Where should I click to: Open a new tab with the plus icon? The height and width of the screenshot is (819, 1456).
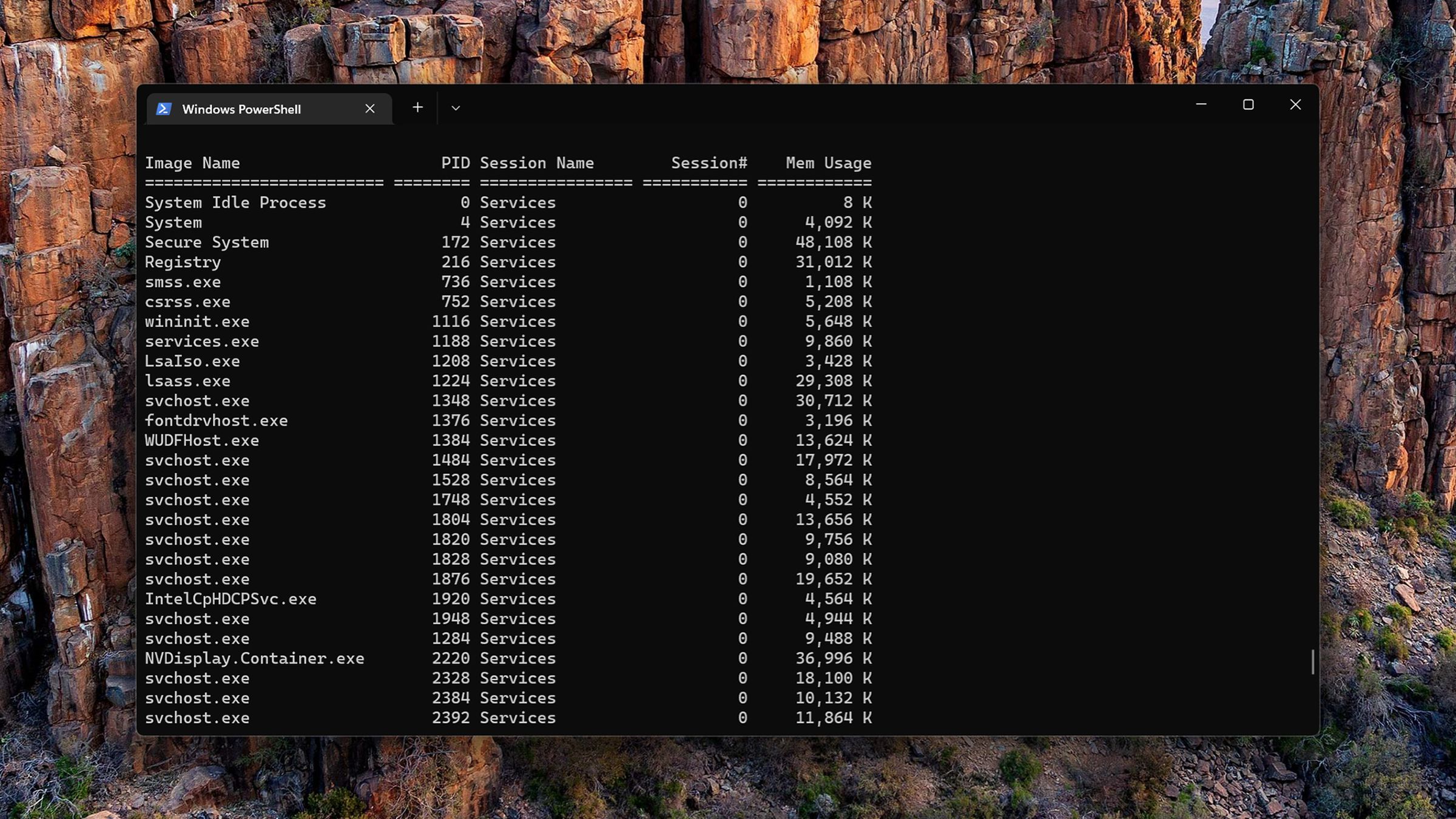tap(417, 107)
